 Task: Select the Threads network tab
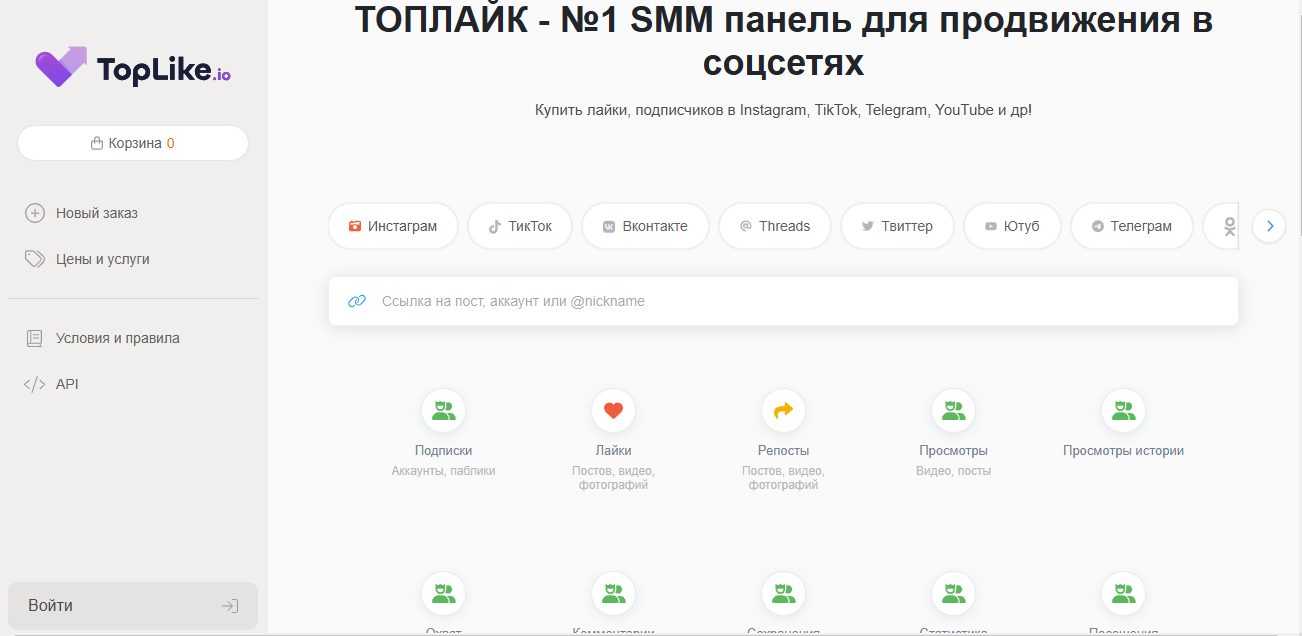(775, 226)
